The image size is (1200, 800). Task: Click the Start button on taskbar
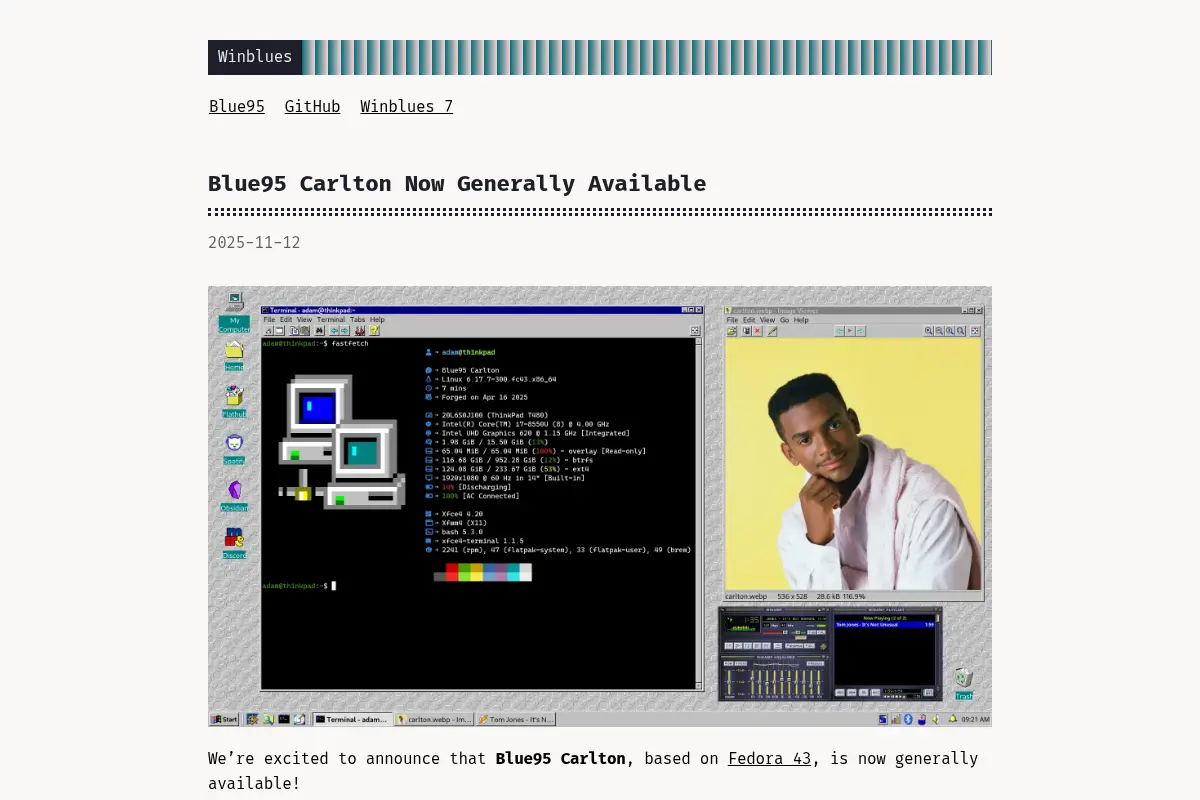[x=224, y=719]
